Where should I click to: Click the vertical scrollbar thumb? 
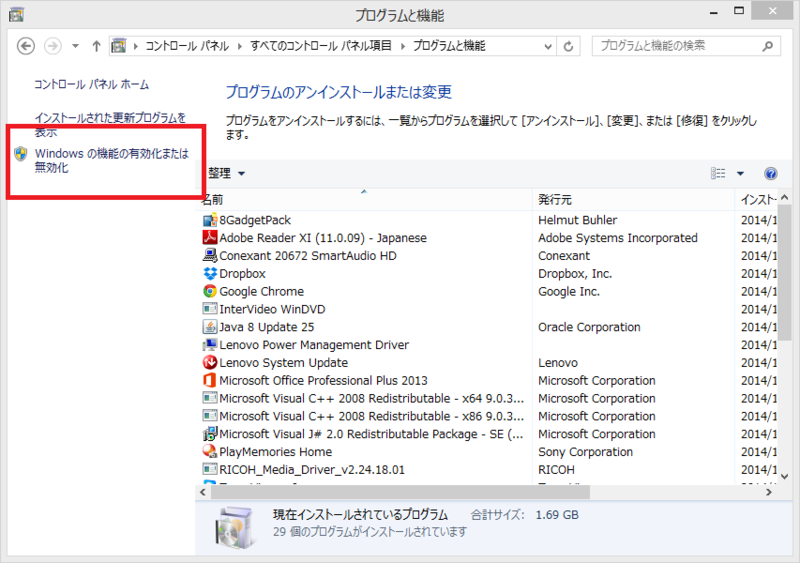click(785, 272)
